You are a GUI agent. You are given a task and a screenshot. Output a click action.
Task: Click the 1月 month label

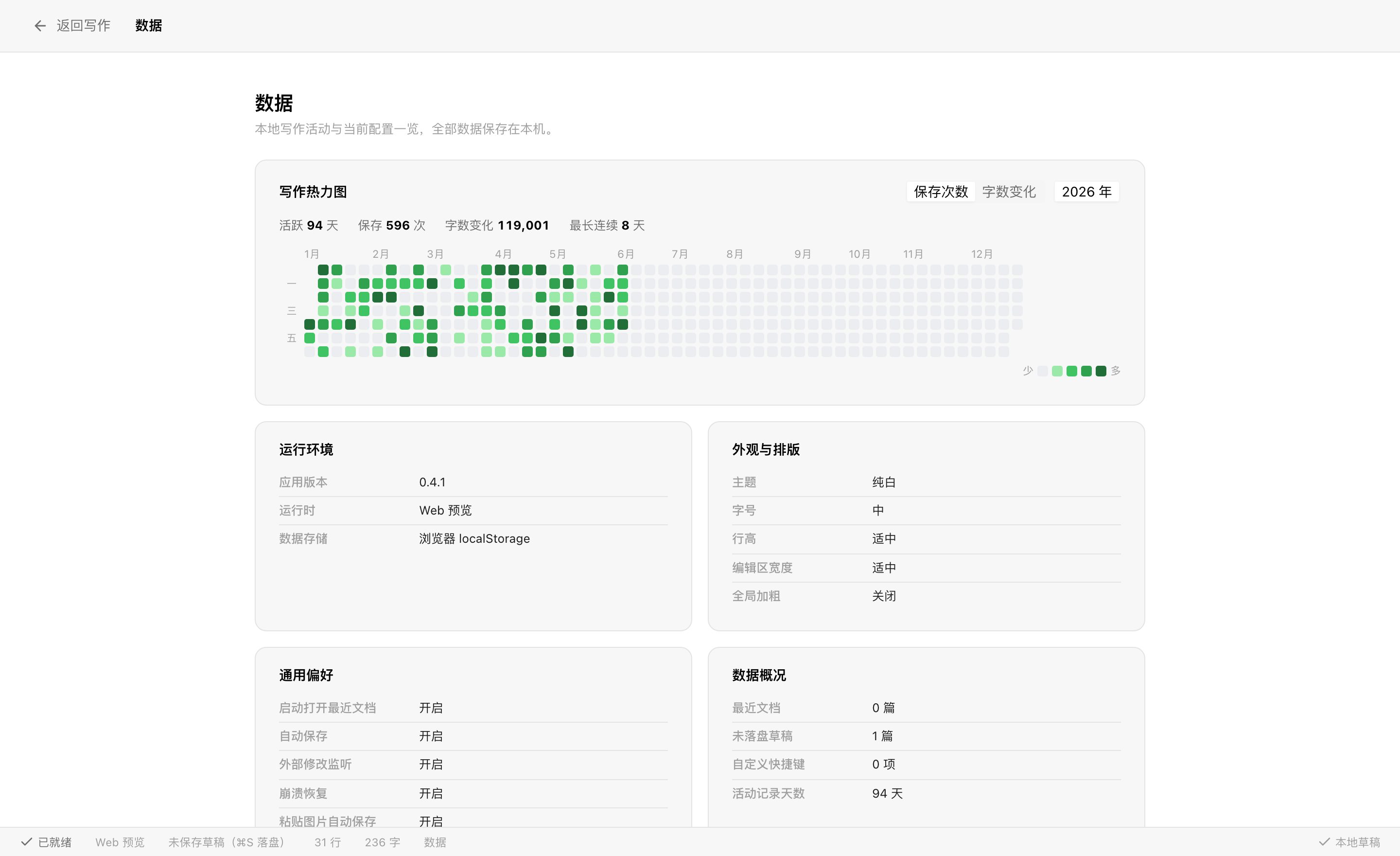click(312, 254)
